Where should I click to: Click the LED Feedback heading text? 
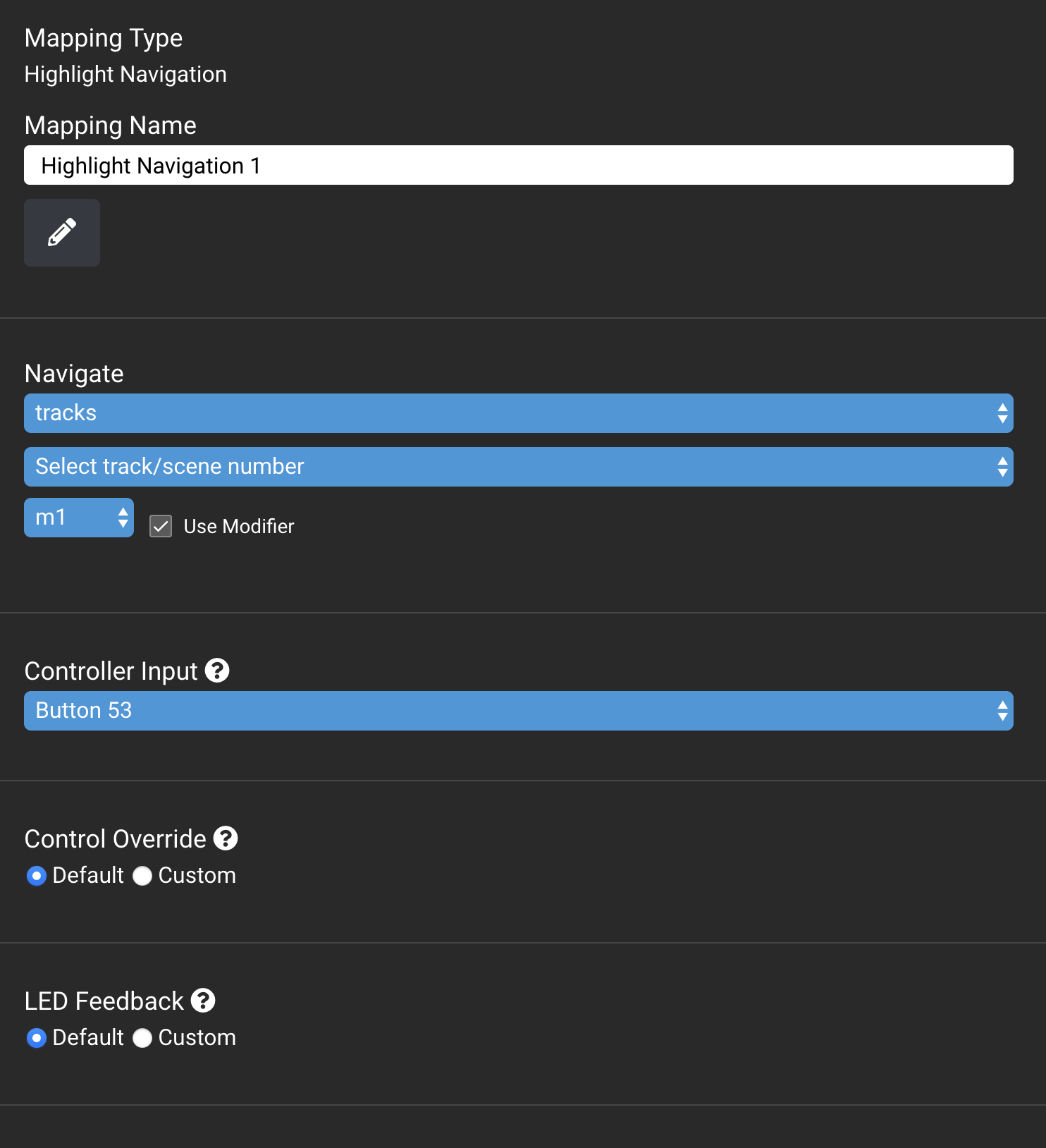[x=104, y=1001]
